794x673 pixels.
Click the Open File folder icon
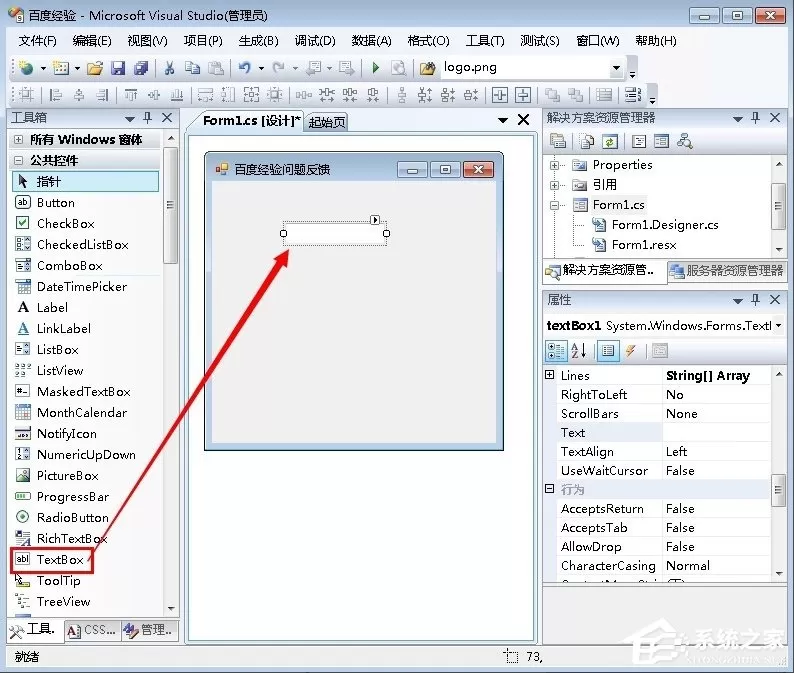[x=95, y=68]
